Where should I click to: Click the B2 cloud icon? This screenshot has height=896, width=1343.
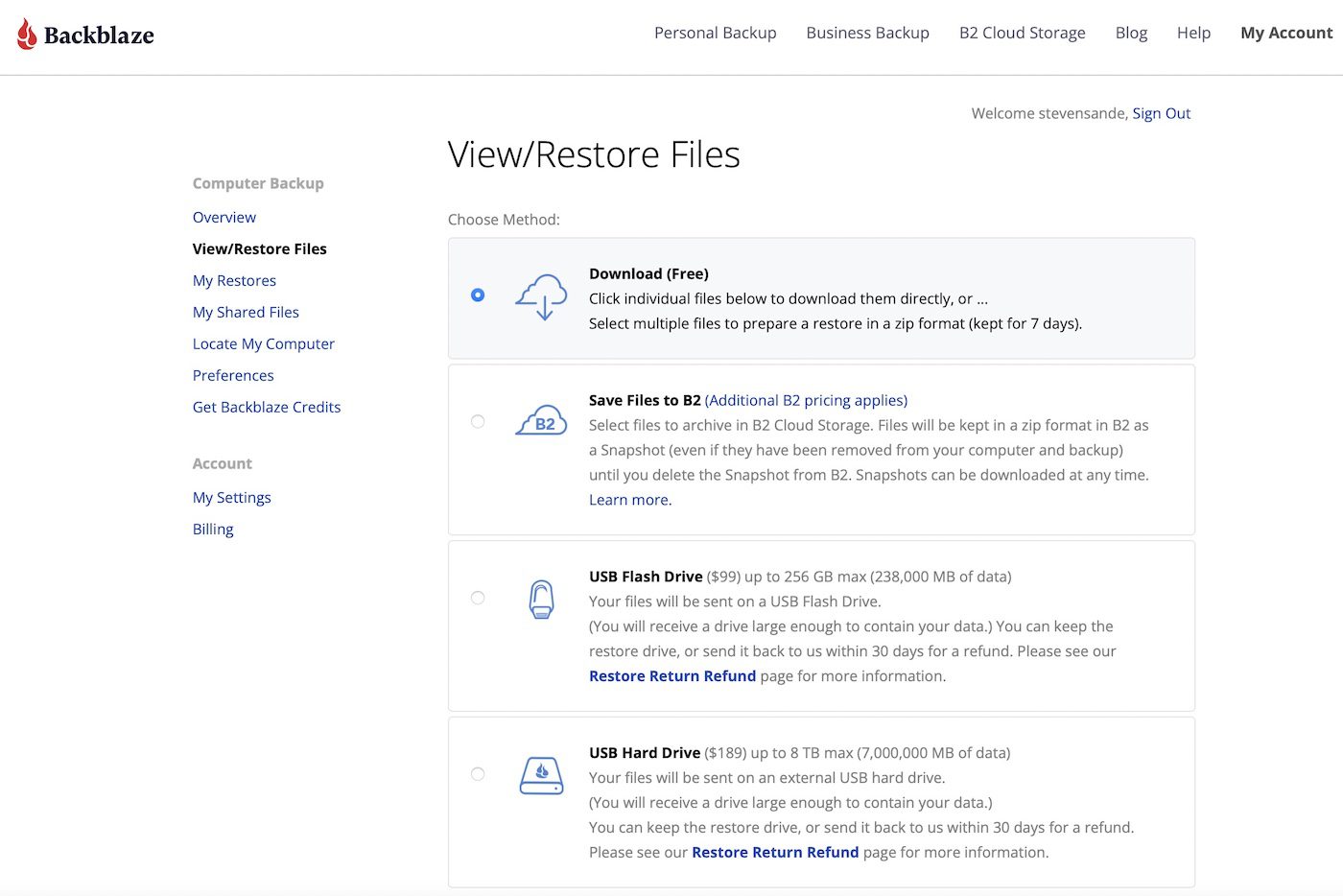[x=542, y=421]
